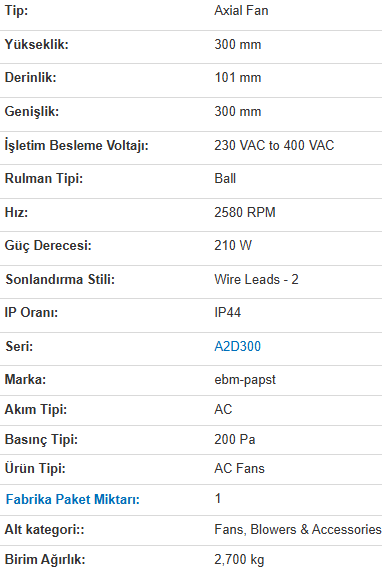
Task: Click the Sonlandırma Stili label
Action: tap(60, 280)
